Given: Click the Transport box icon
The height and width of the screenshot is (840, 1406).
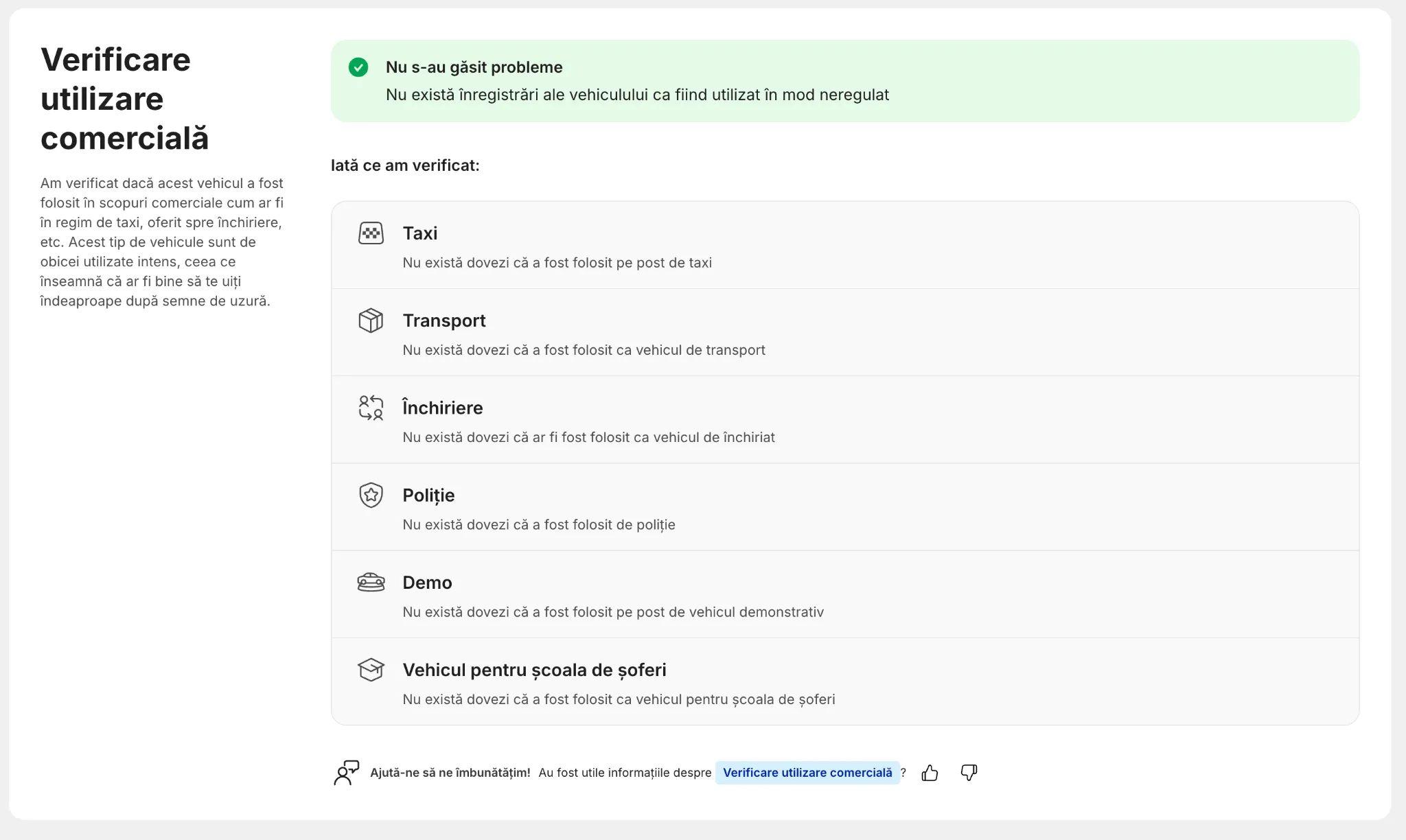Looking at the screenshot, I should 371,320.
